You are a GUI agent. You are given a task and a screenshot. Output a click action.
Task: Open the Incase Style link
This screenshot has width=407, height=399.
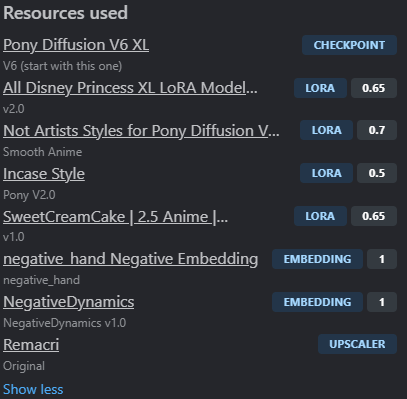pyautogui.click(x=44, y=174)
